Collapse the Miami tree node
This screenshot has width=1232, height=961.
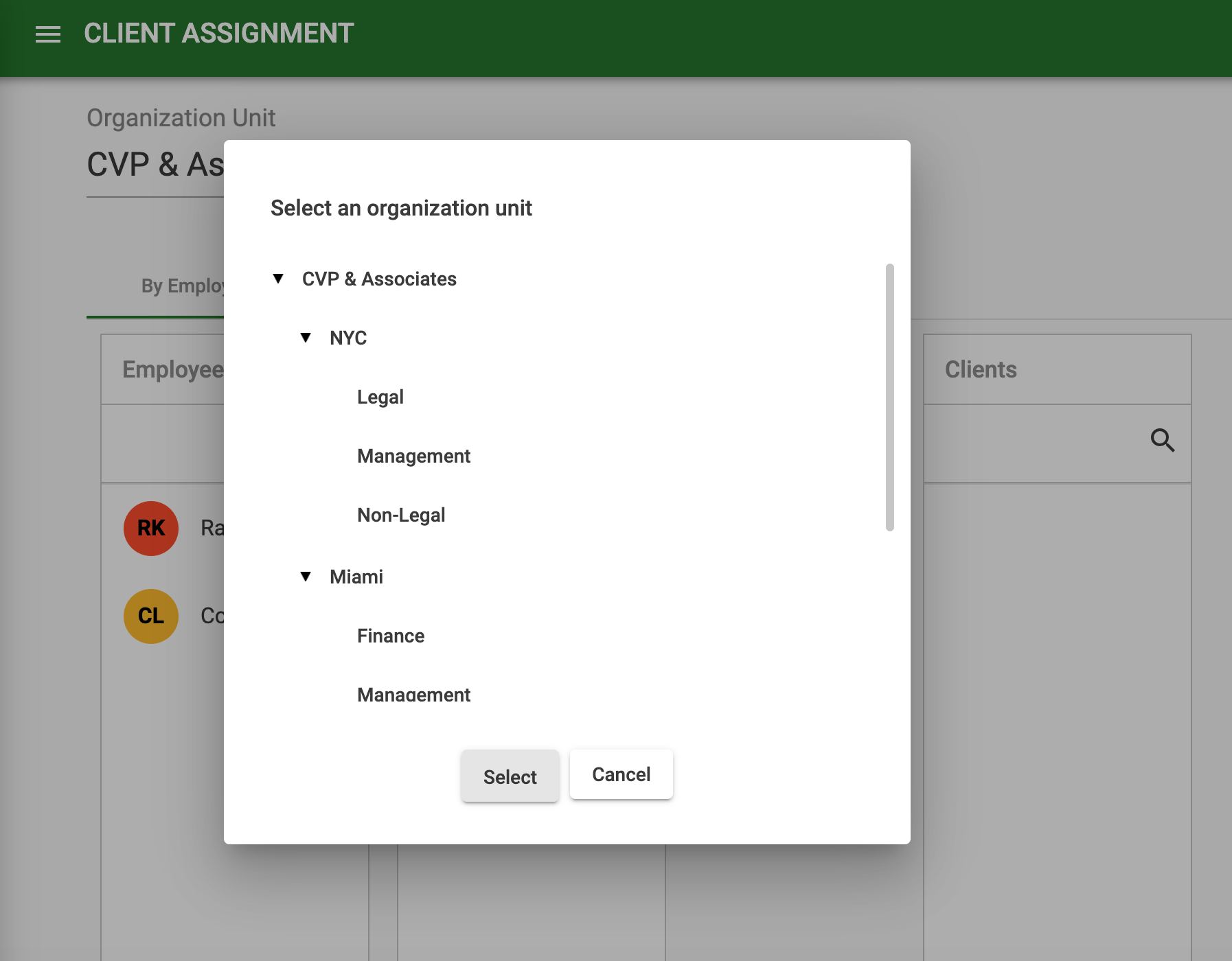coord(306,577)
